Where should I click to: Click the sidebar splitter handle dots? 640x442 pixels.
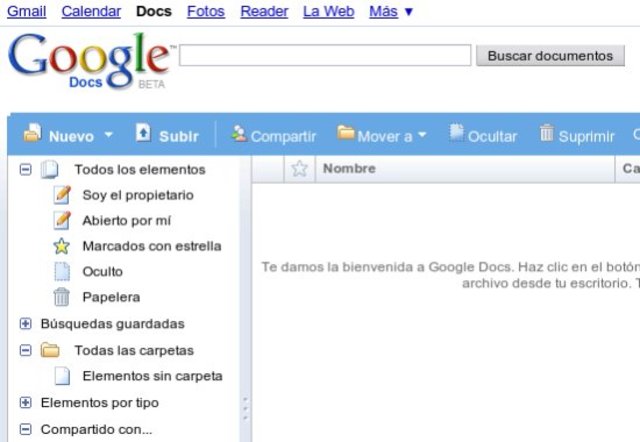pyautogui.click(x=245, y=408)
